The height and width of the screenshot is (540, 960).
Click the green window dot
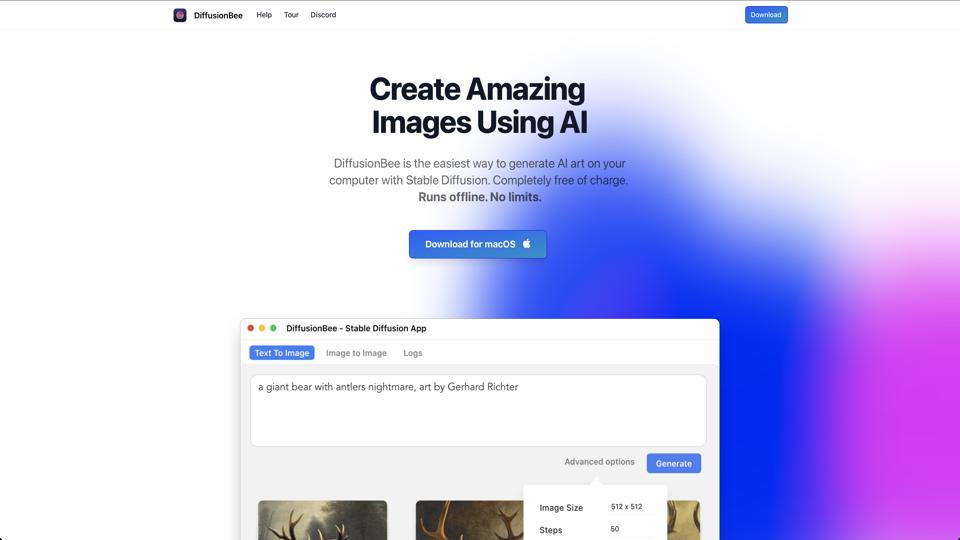coord(273,328)
